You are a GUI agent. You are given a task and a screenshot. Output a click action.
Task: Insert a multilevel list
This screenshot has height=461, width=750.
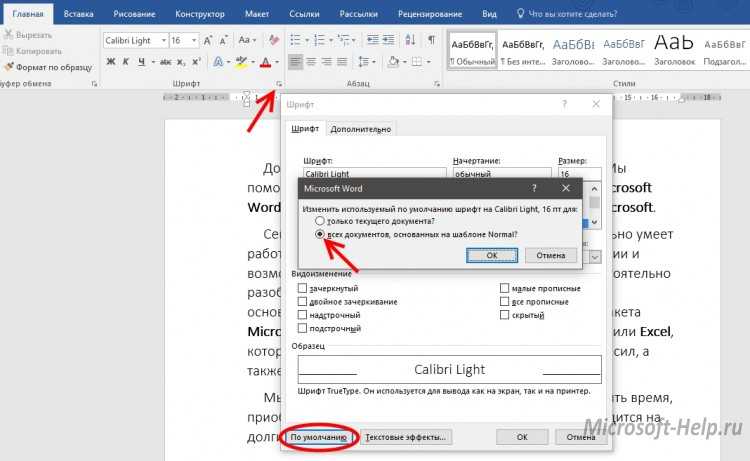343,40
